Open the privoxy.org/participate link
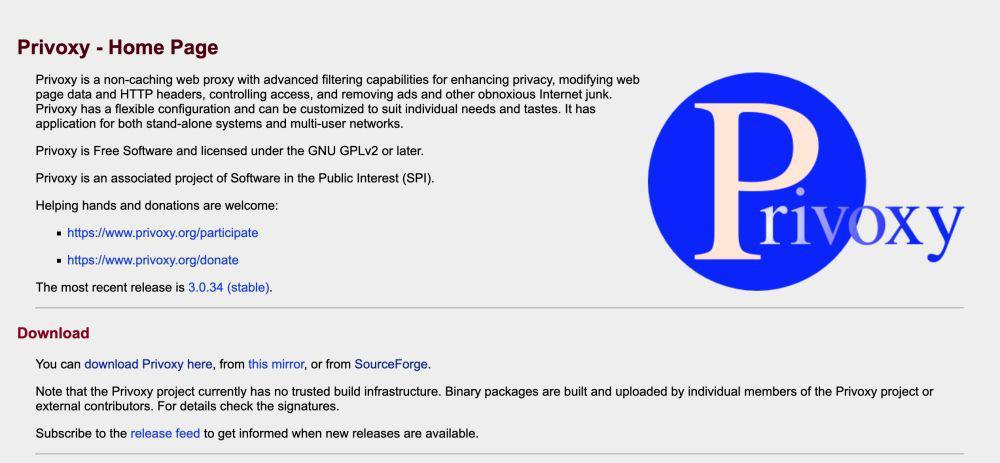The height and width of the screenshot is (463, 1000). (163, 233)
